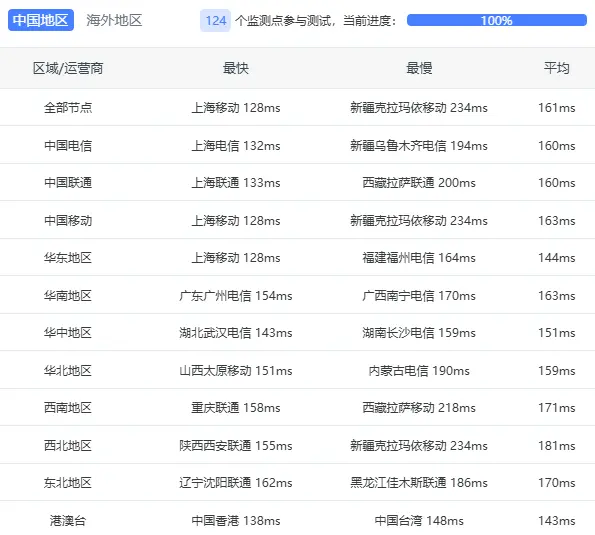Click 西藏拉萨联通 200ms cell
The height and width of the screenshot is (535, 595).
pos(419,183)
